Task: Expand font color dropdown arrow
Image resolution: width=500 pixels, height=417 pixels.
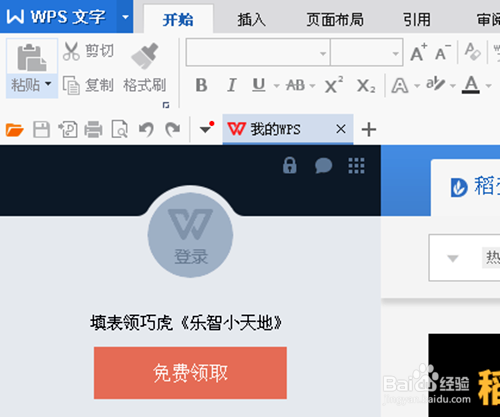Action: pyautogui.click(x=489, y=86)
